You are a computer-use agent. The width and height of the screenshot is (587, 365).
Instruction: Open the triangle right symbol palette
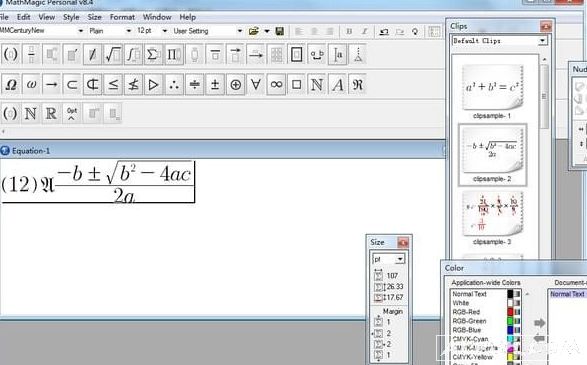click(x=153, y=85)
